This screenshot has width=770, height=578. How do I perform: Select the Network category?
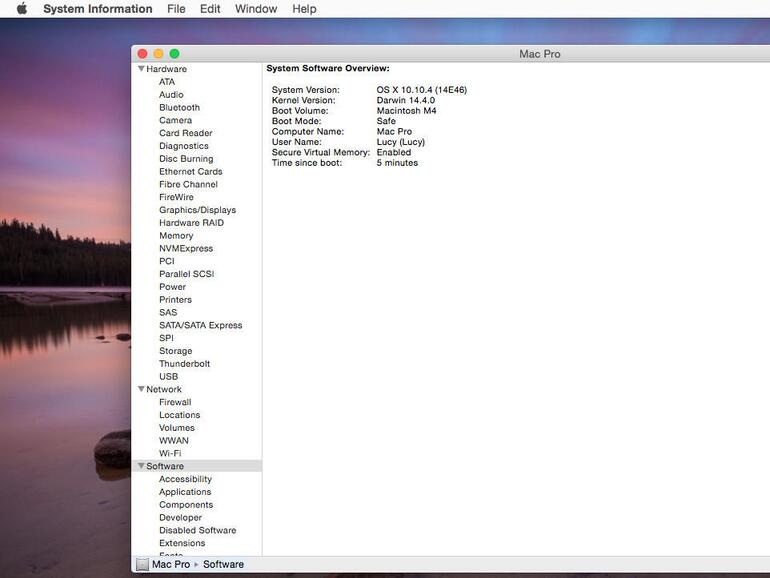(x=164, y=389)
